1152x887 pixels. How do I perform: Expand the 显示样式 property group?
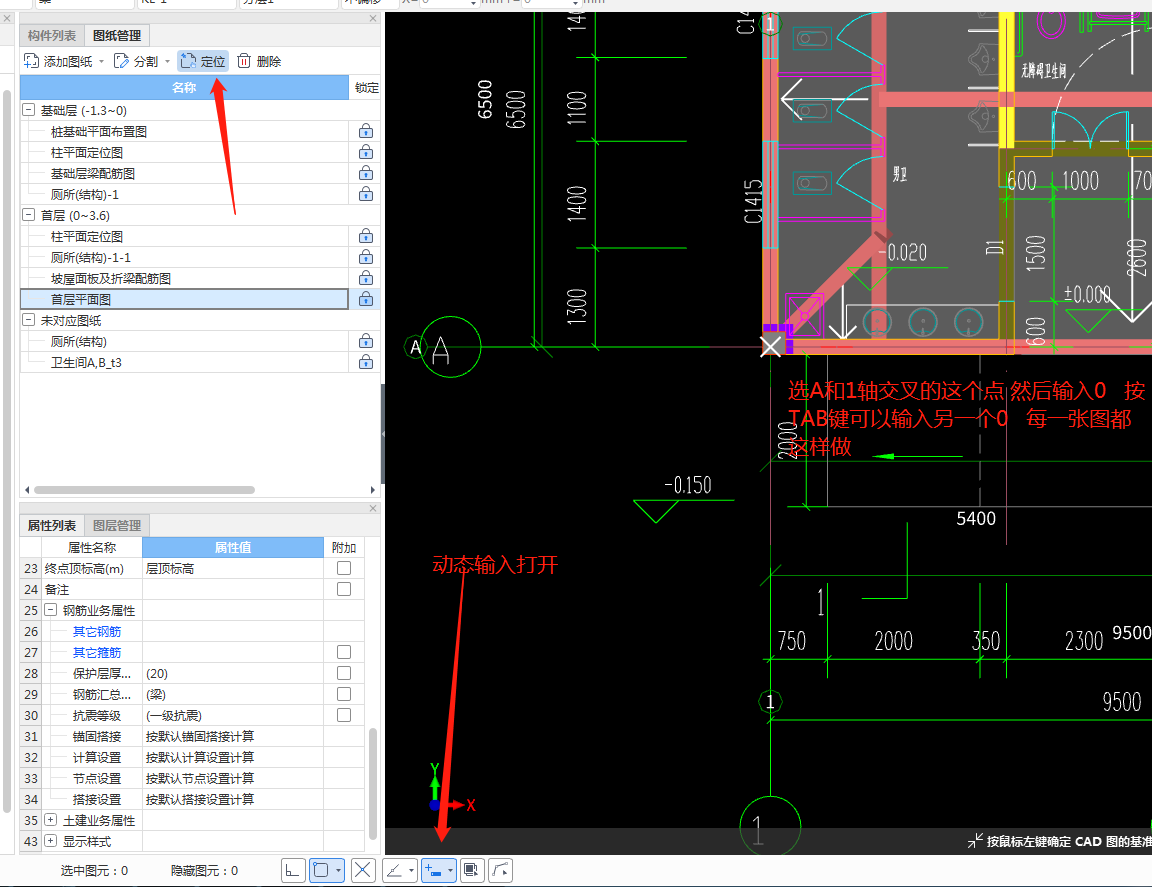pyautogui.click(x=51, y=841)
